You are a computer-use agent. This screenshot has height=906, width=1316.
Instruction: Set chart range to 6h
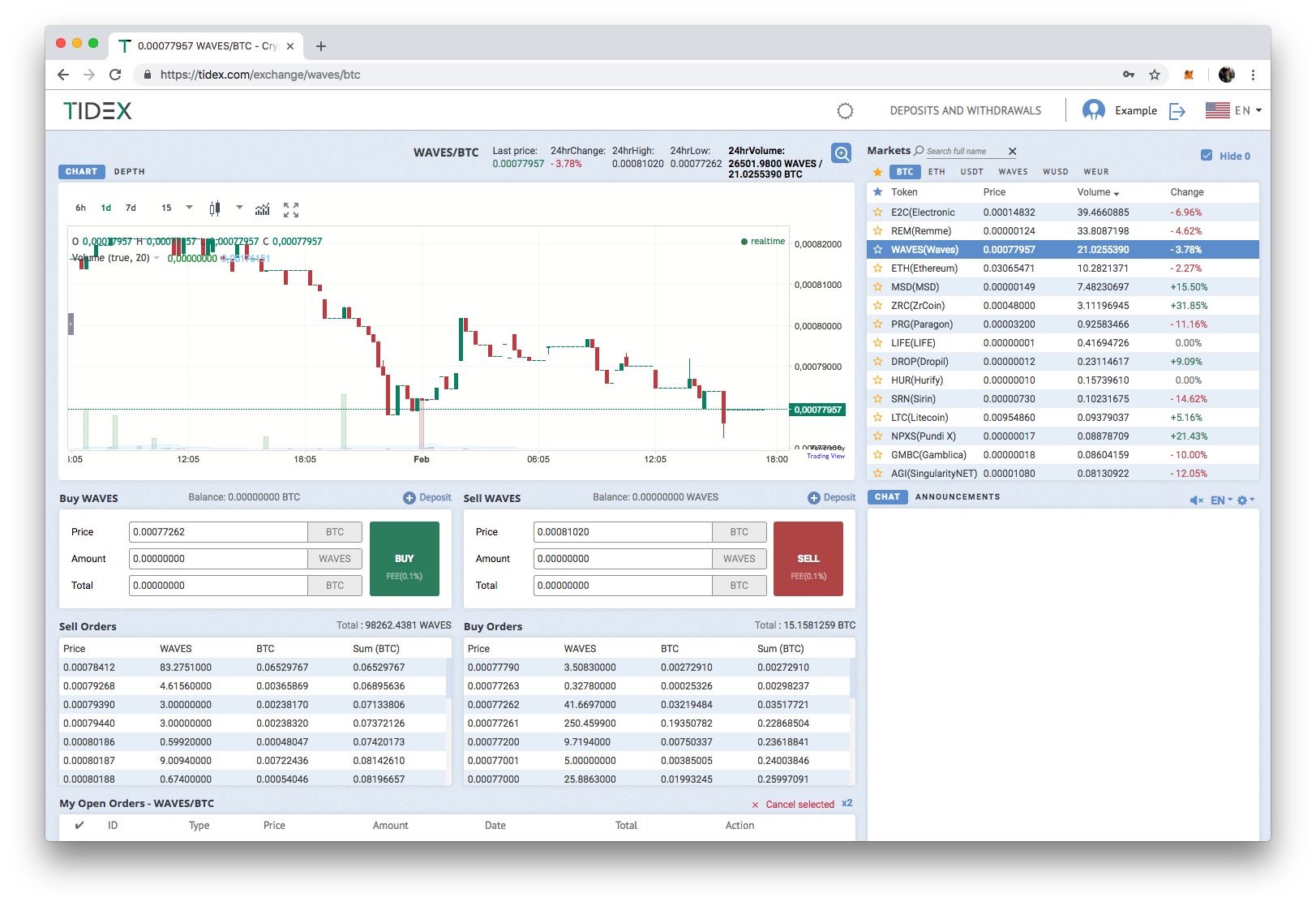pyautogui.click(x=80, y=208)
